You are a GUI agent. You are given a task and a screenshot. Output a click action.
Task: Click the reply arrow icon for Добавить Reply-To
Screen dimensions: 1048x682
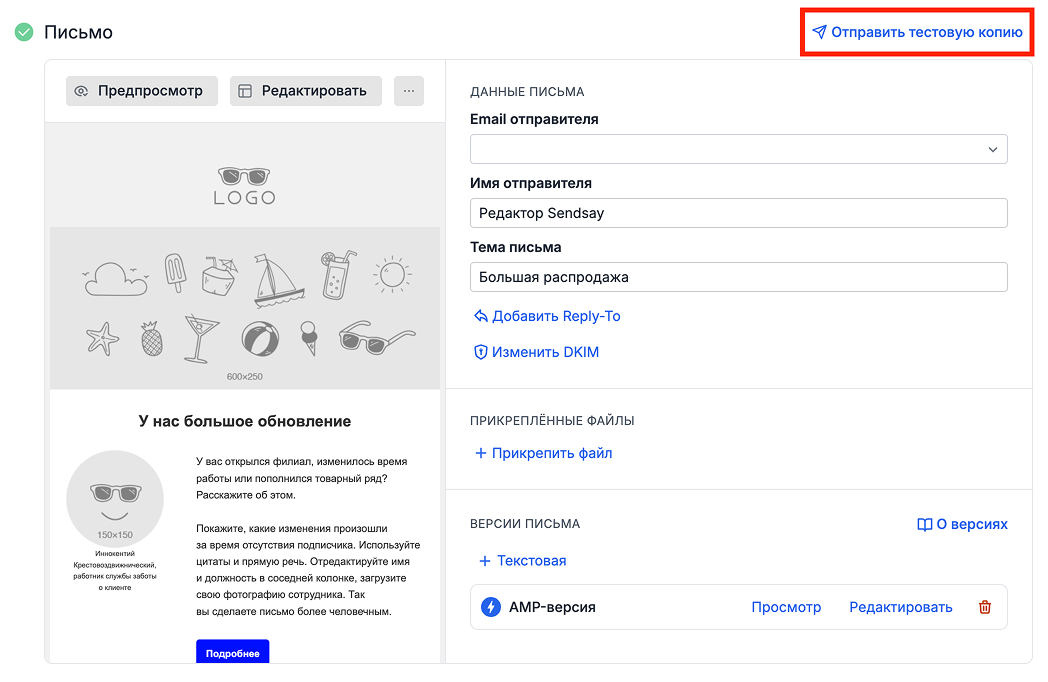[x=480, y=316]
